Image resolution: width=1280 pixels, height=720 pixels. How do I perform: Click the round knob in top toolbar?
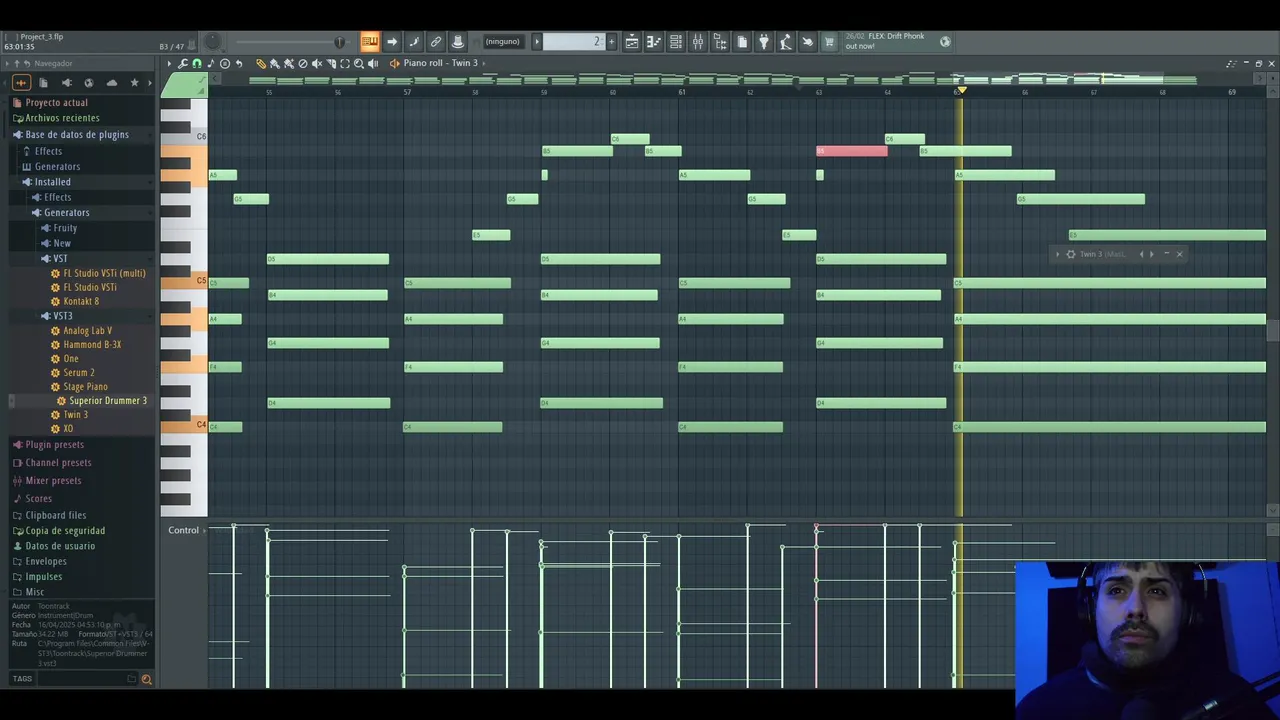(x=212, y=41)
